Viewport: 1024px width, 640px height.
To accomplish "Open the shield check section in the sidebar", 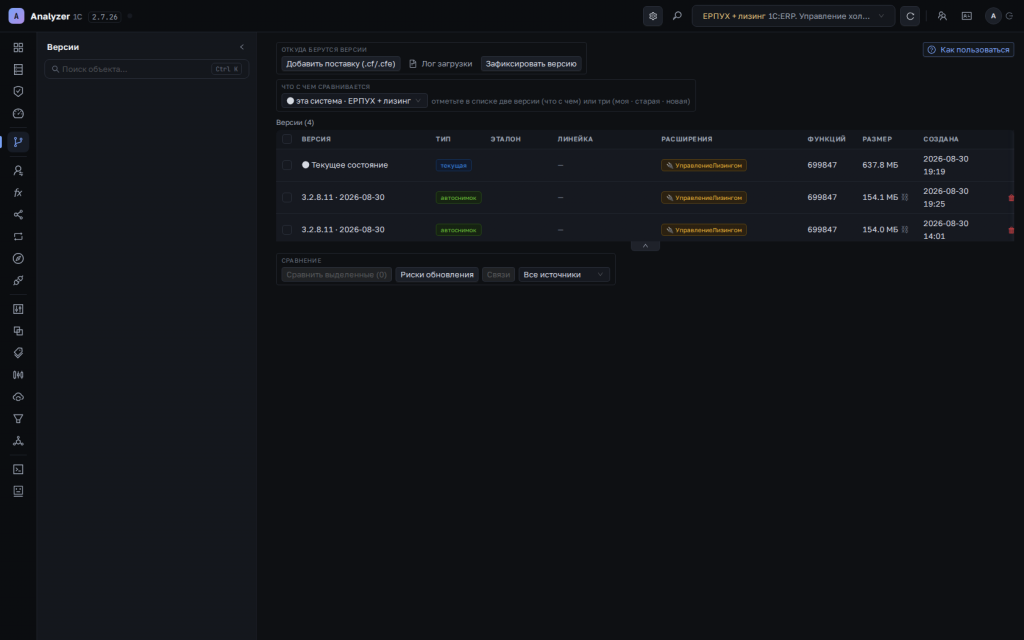I will 18,91.
